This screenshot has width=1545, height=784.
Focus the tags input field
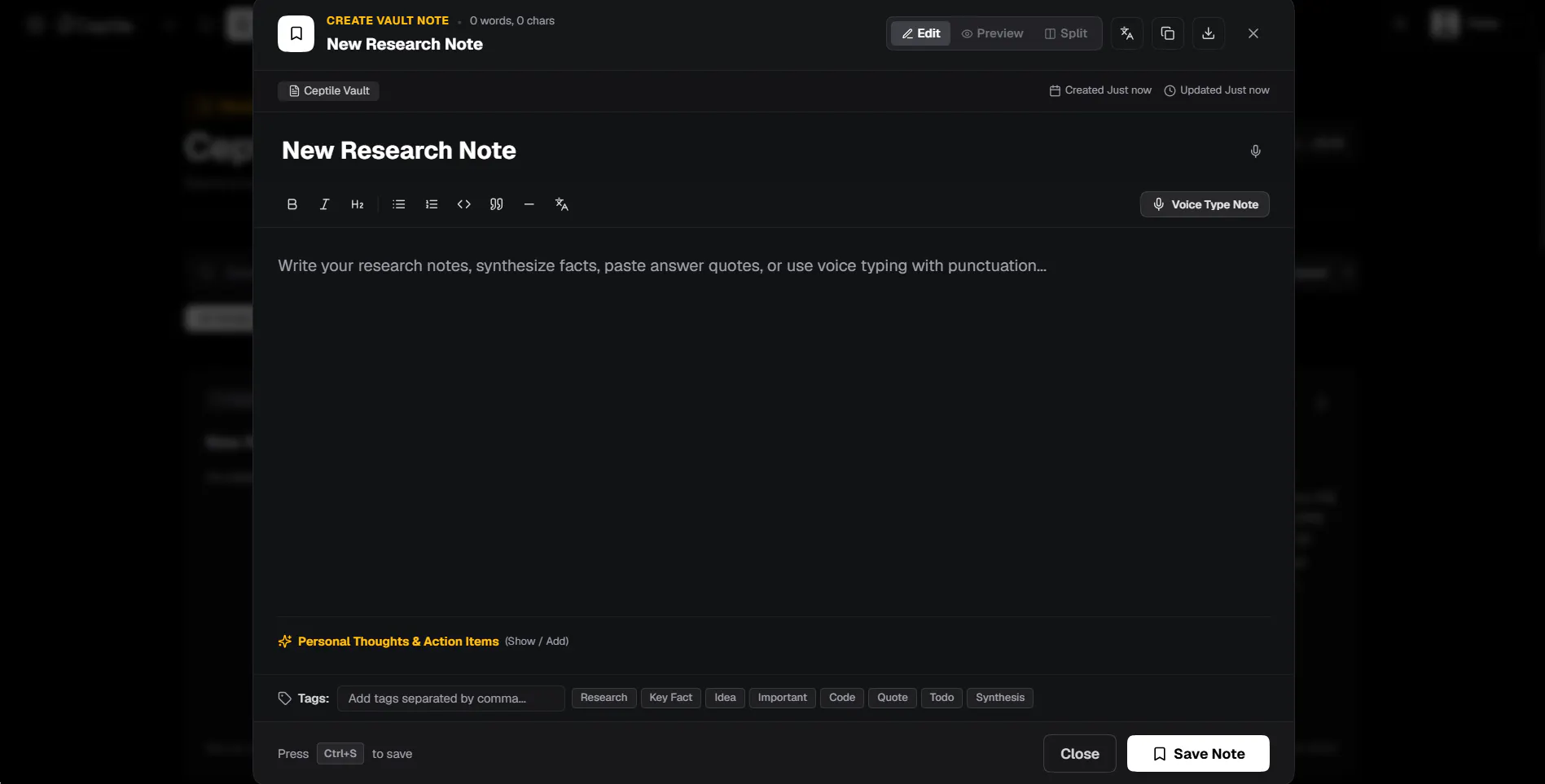pos(451,699)
